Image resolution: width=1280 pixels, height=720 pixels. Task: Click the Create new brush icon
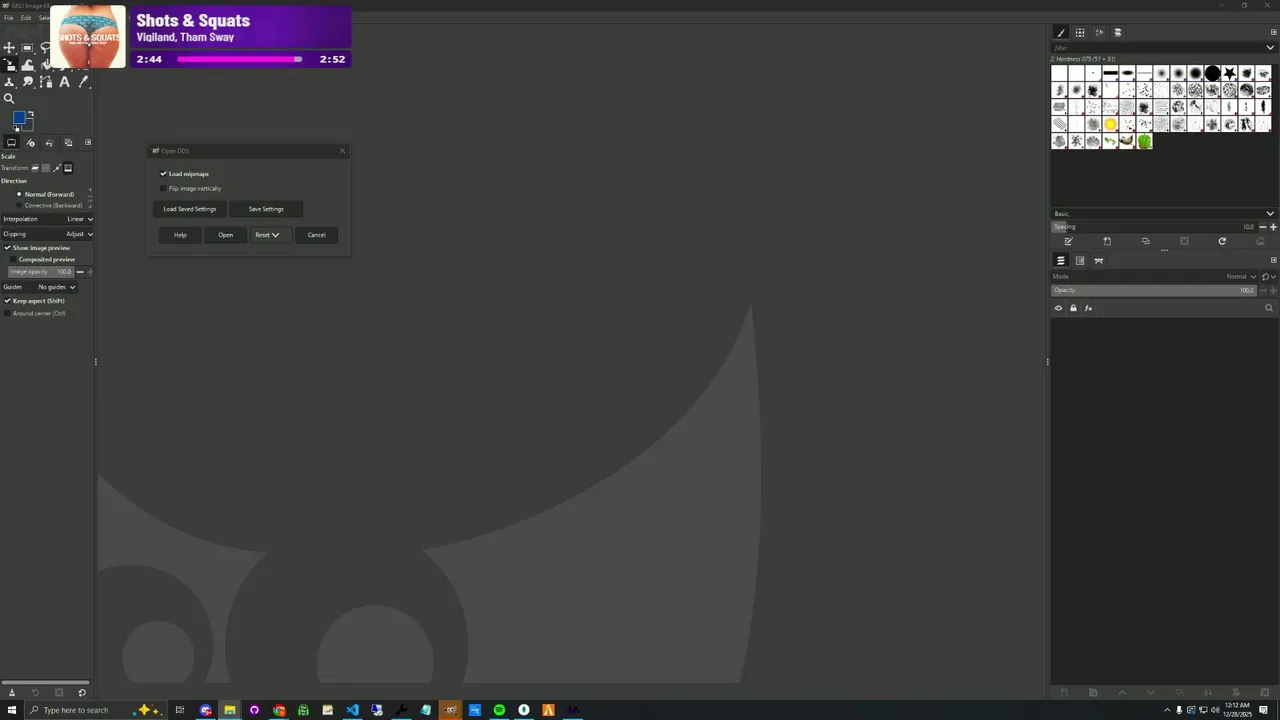coord(1107,241)
